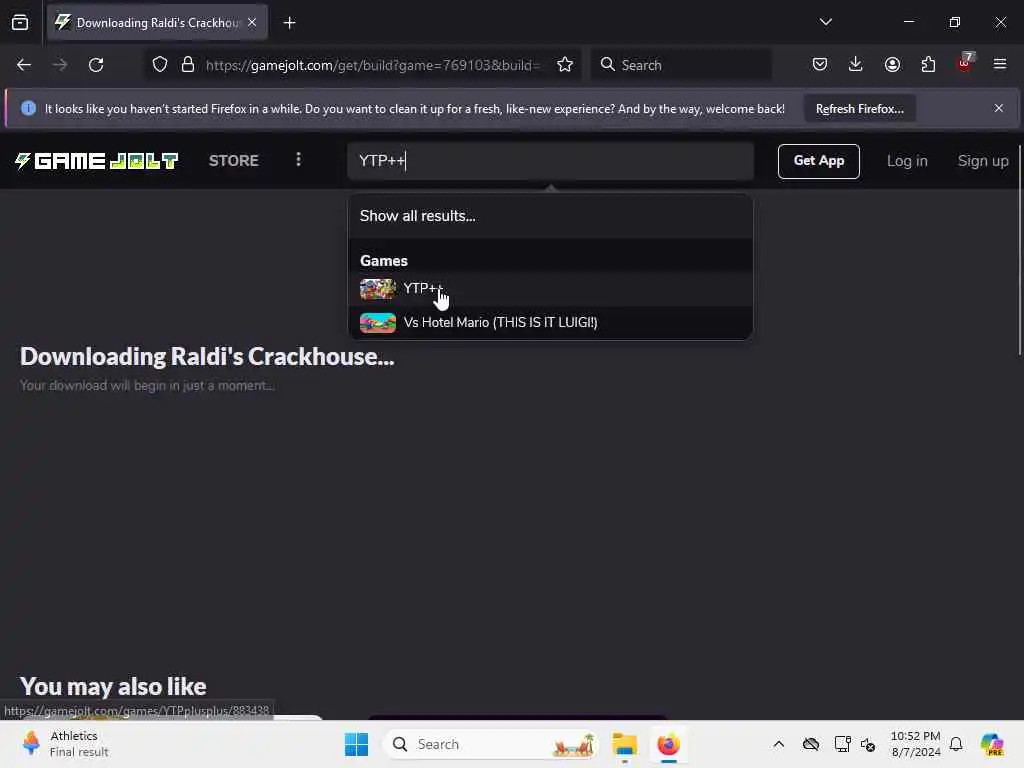The width and height of the screenshot is (1024, 768).
Task: Expand the list all tabs chevron
Action: [x=825, y=22]
